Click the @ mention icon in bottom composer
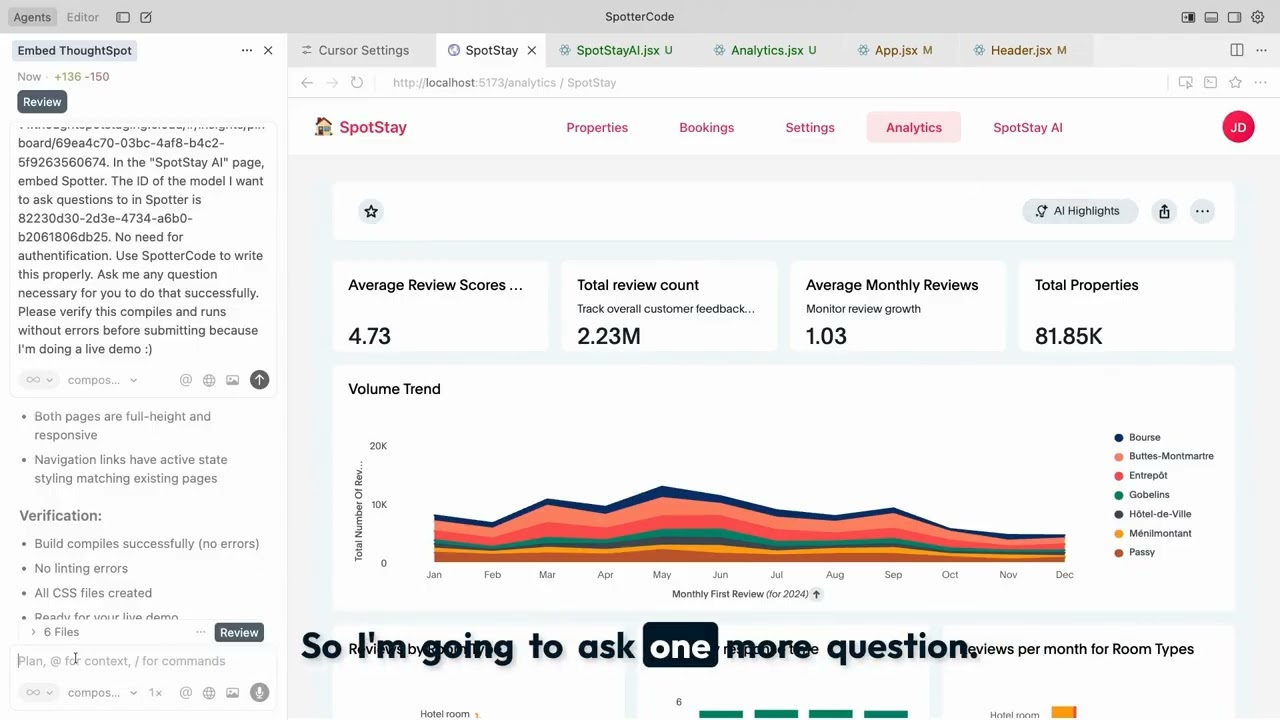Image resolution: width=1280 pixels, height=720 pixels. coord(186,692)
